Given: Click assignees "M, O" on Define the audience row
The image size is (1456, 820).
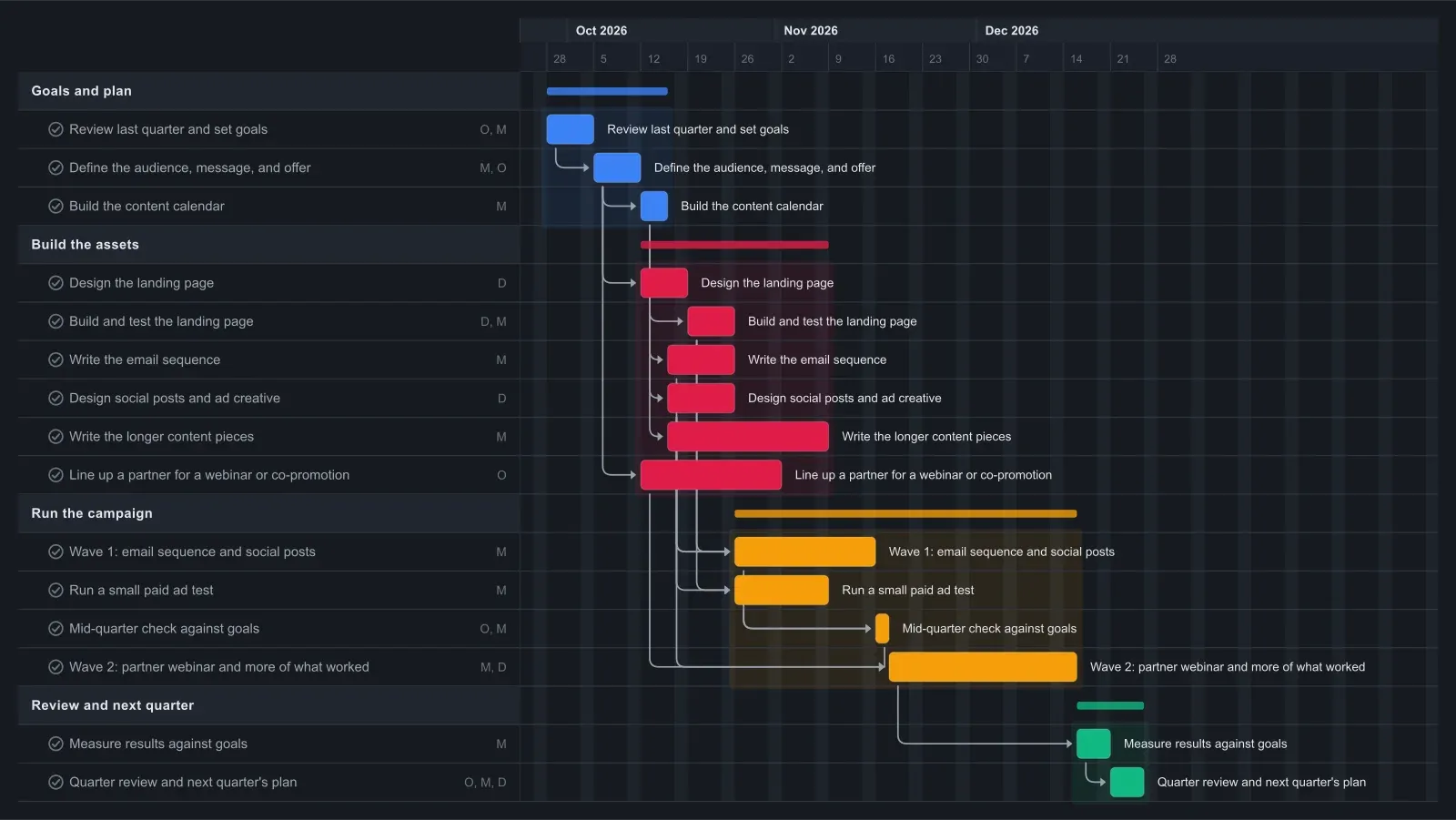Looking at the screenshot, I should (x=493, y=167).
